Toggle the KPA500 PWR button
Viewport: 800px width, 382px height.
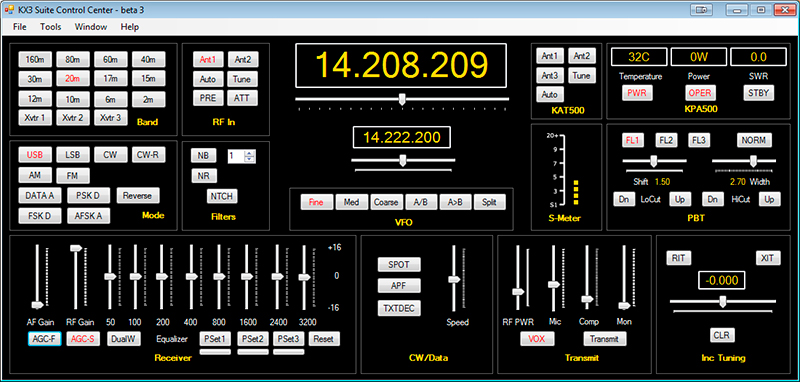[x=637, y=93]
